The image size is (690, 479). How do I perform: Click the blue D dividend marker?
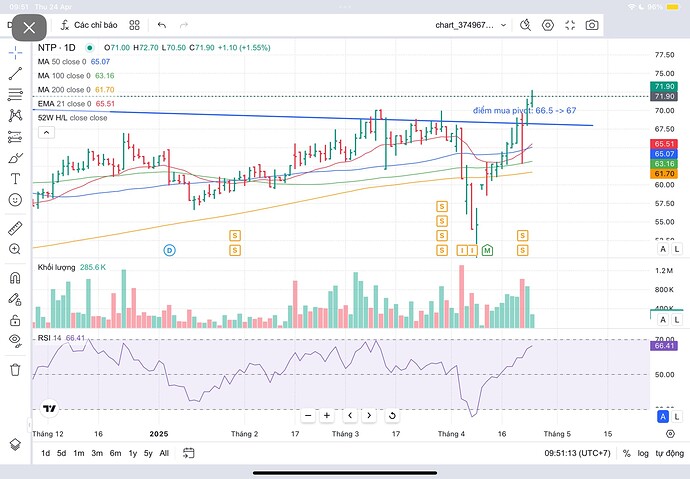point(169,250)
